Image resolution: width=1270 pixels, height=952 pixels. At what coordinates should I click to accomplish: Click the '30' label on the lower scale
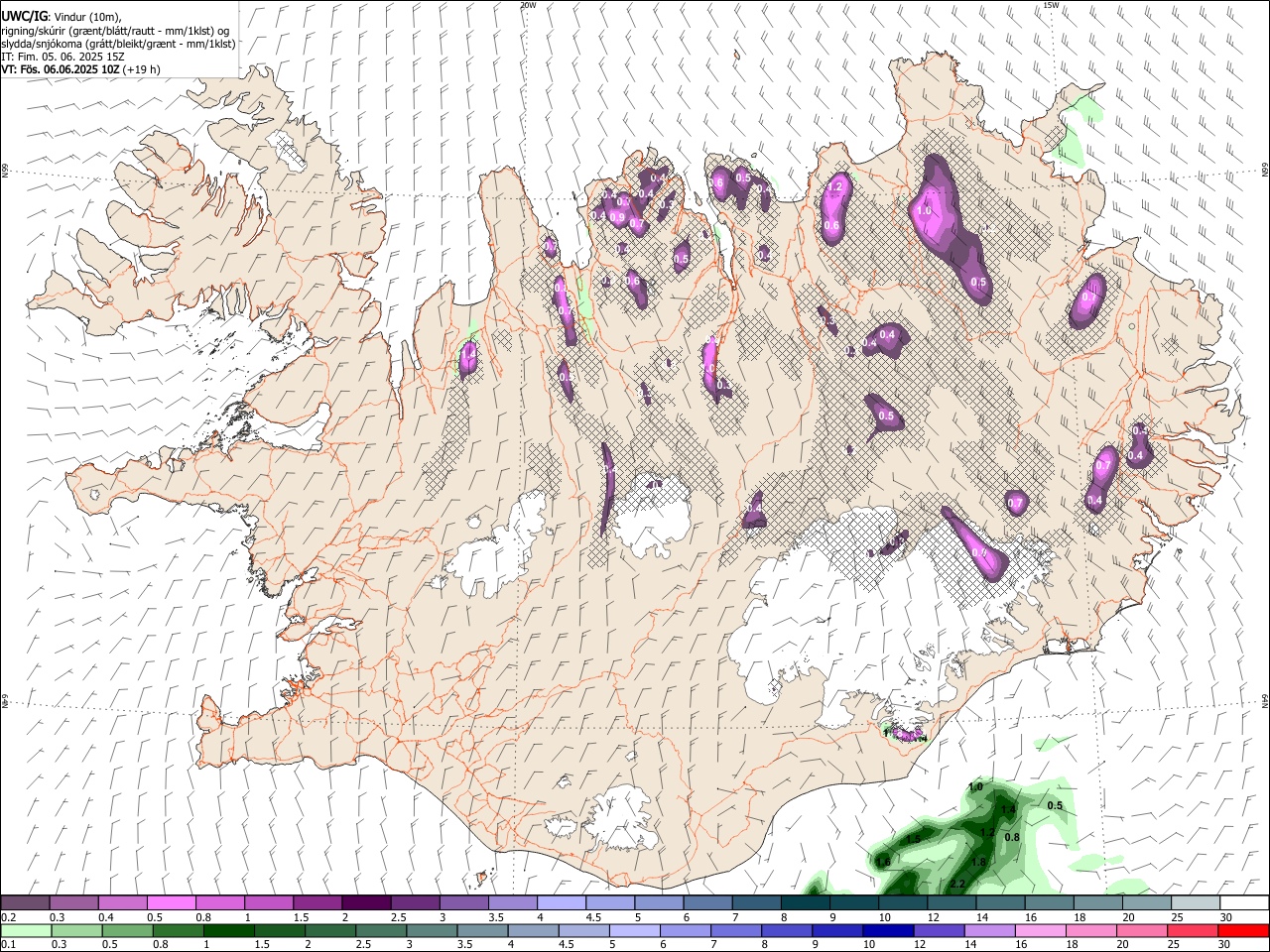coord(1226,945)
